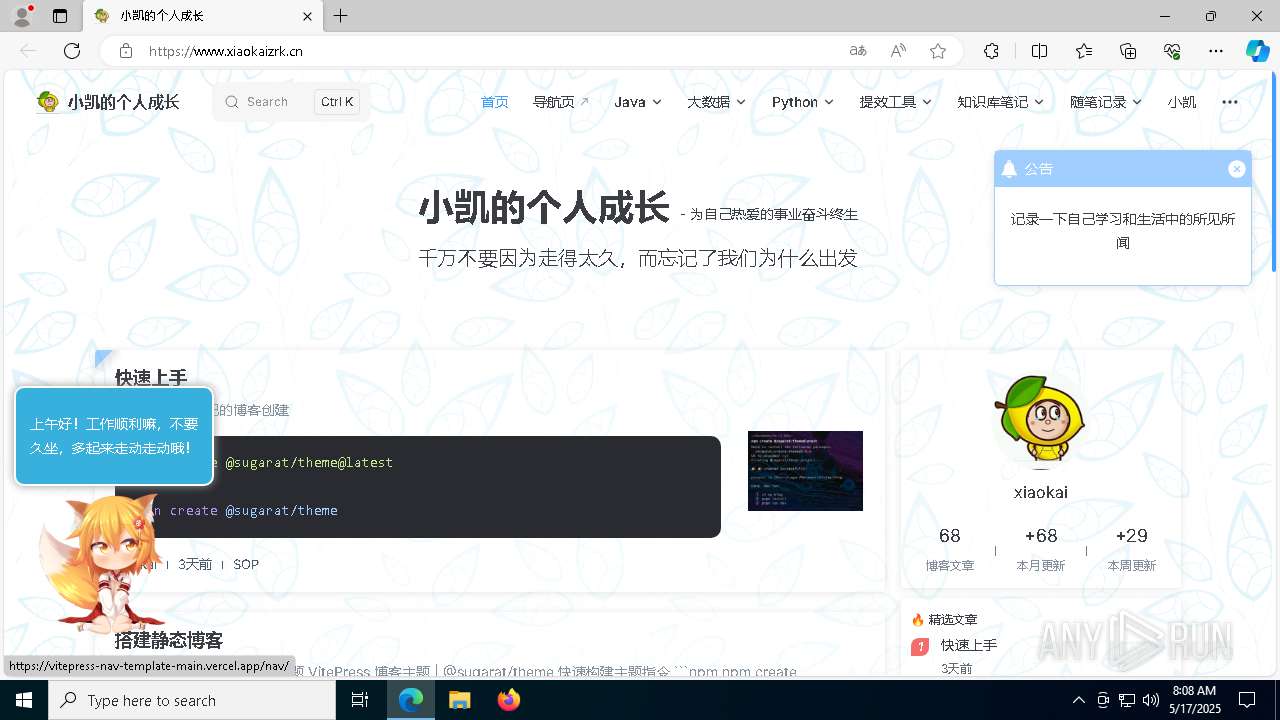1280x720 pixels.
Task: Toggle split screen view
Action: [x=1039, y=51]
